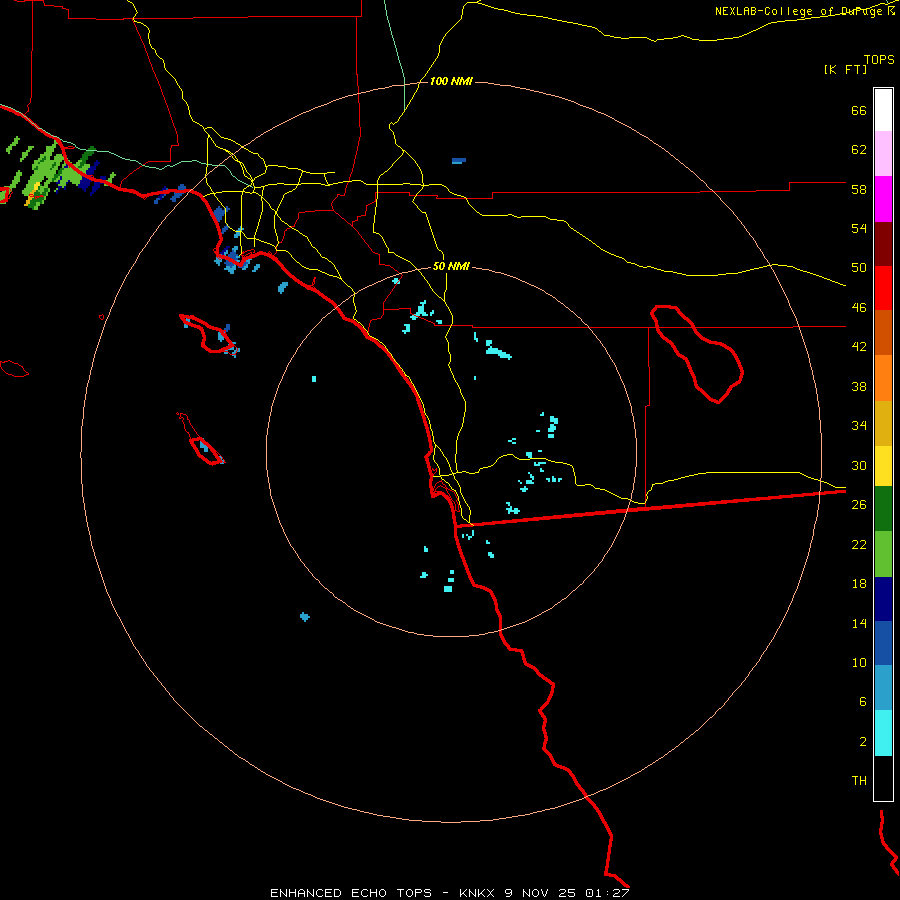Click the "54" legend value
Viewport: 900px width, 900px height.
(859, 228)
